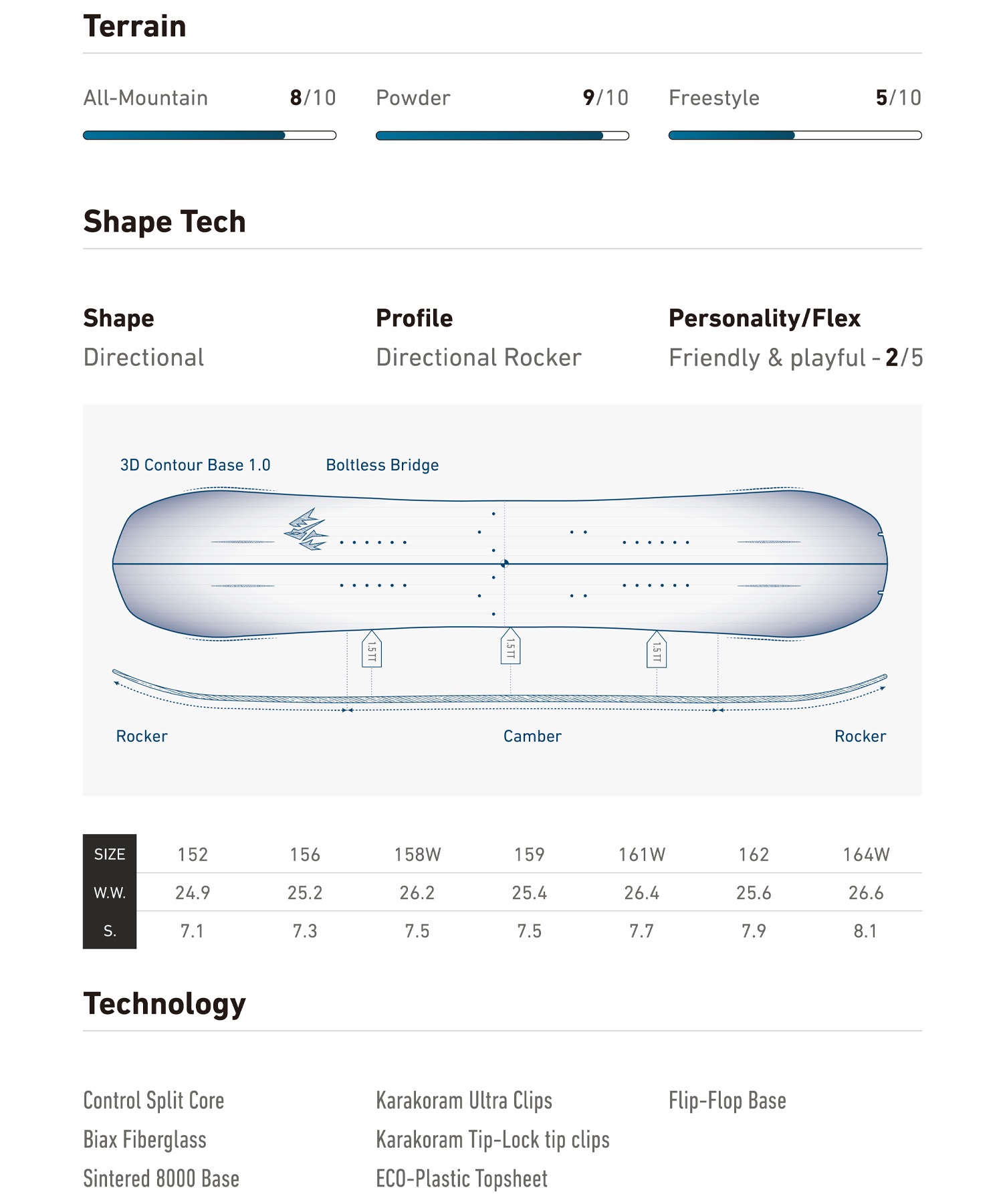The height and width of the screenshot is (1204, 1003).
Task: Click the center reference point on the board
Action: pos(505,564)
